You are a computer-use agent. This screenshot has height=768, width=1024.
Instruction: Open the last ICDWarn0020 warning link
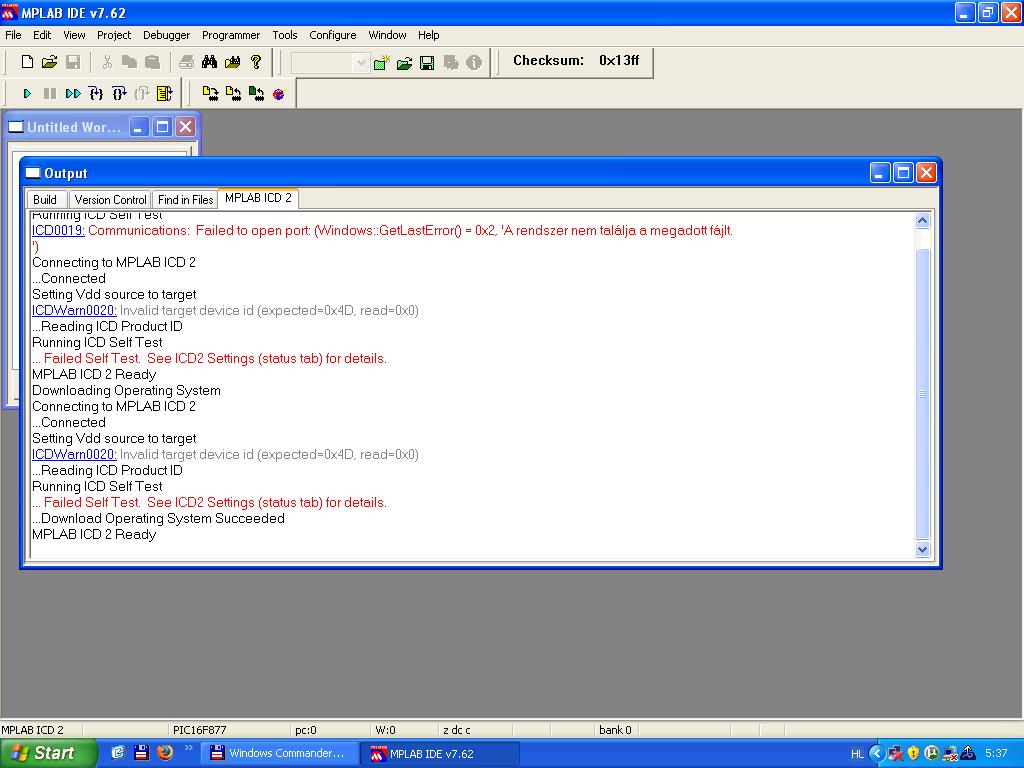(x=74, y=455)
